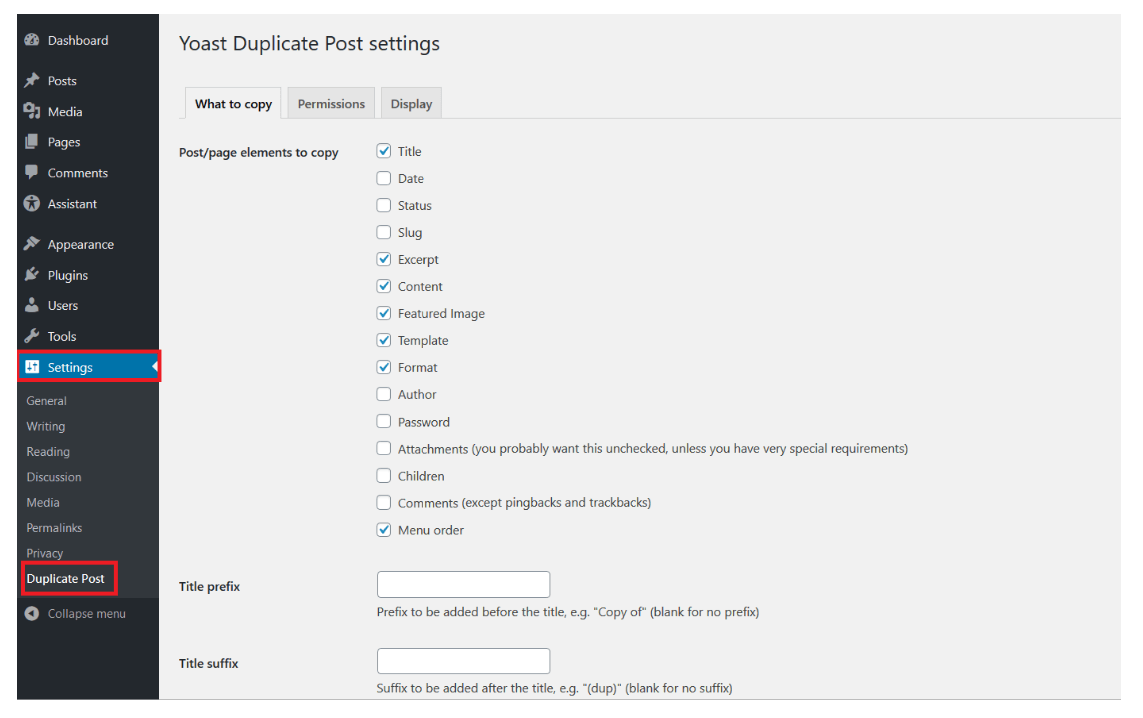
Task: Click the Appearance paintbrush icon
Action: point(31,243)
